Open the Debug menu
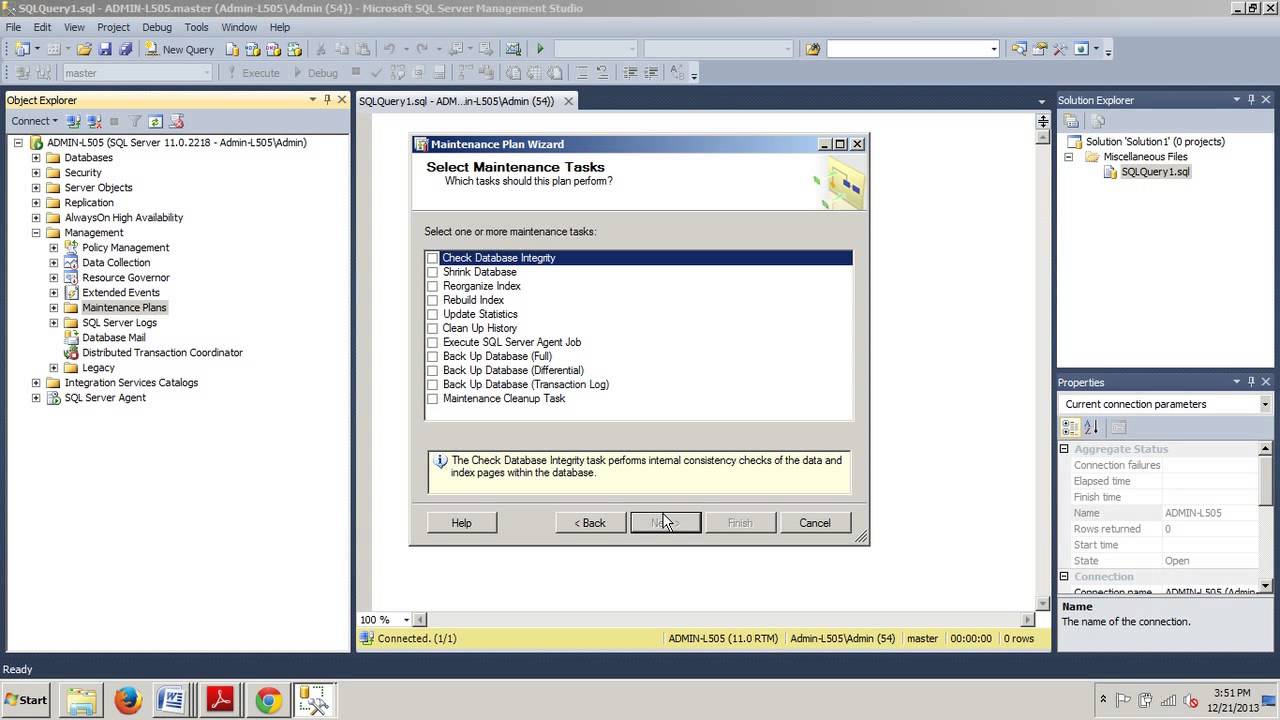Viewport: 1280px width, 720px height. (157, 27)
